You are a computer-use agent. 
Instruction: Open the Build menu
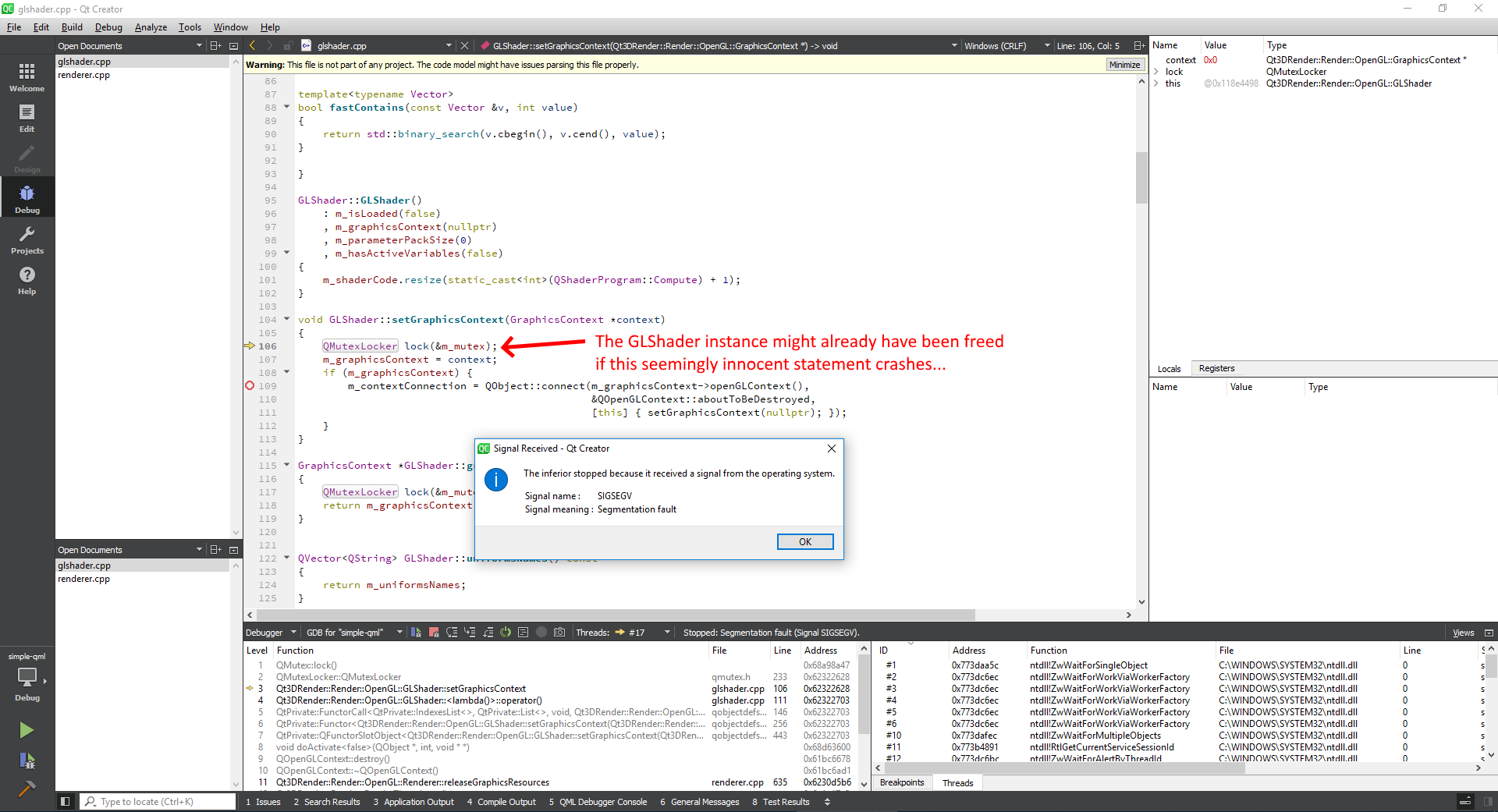pos(72,27)
